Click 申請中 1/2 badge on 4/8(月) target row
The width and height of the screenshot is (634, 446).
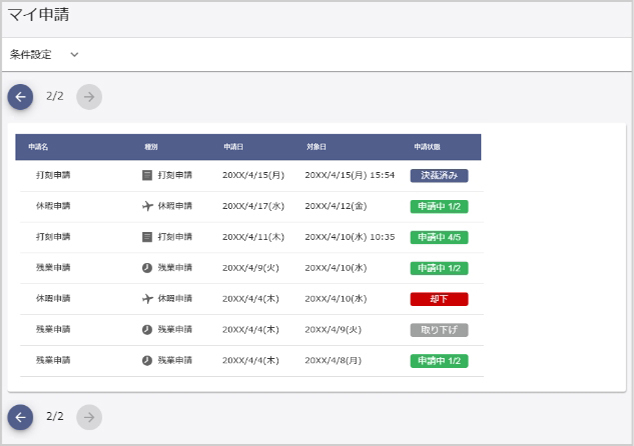point(439,361)
